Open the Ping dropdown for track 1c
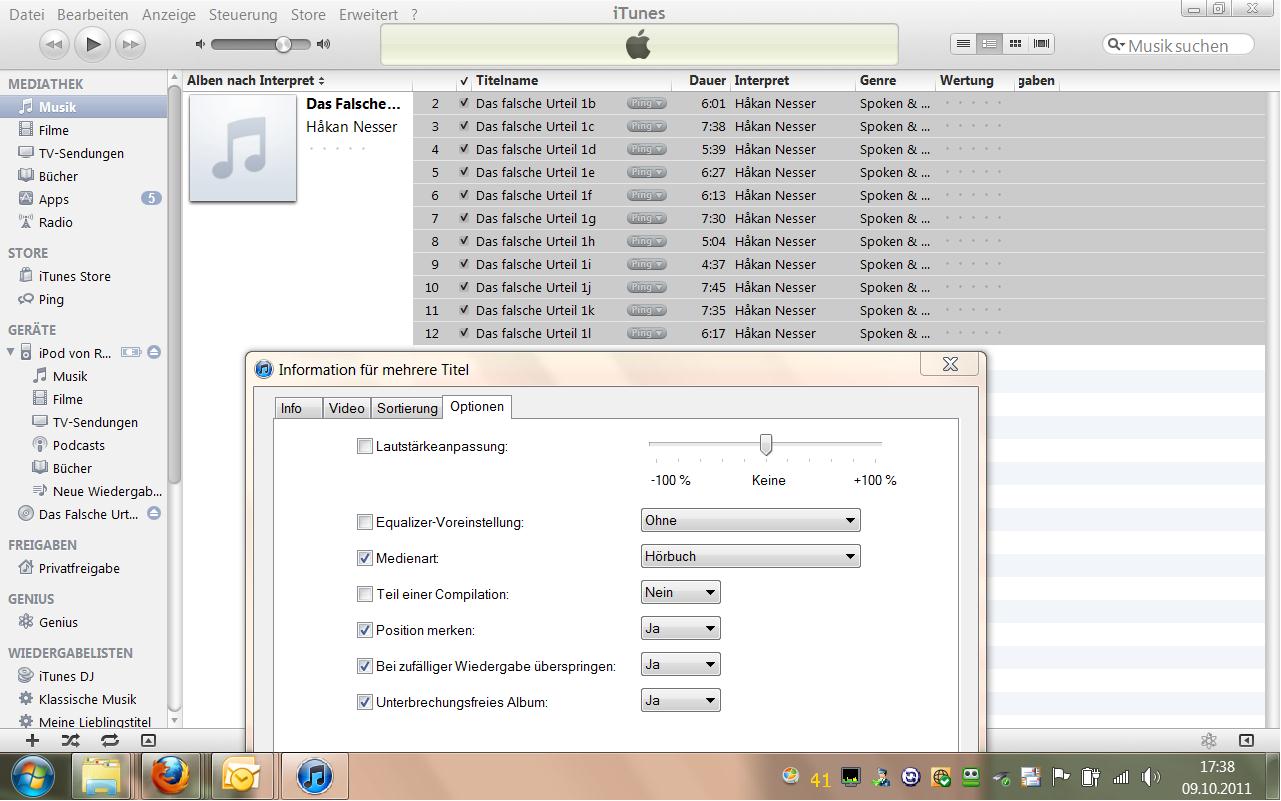 (647, 126)
